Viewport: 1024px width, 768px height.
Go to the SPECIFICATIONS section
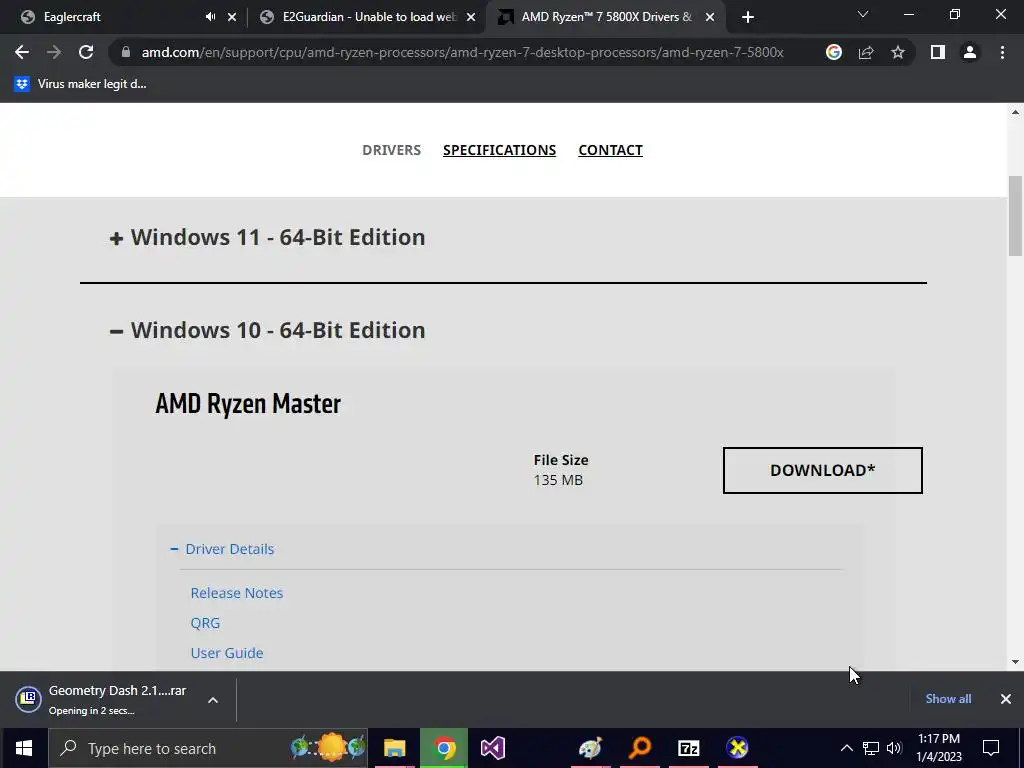tap(500, 150)
